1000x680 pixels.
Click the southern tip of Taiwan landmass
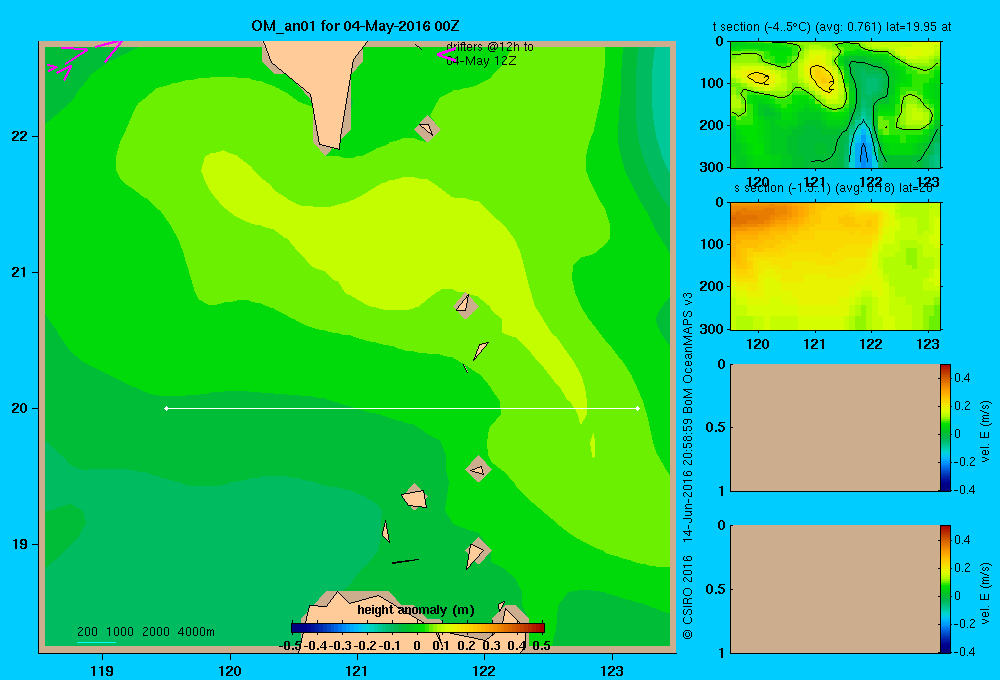point(329,144)
